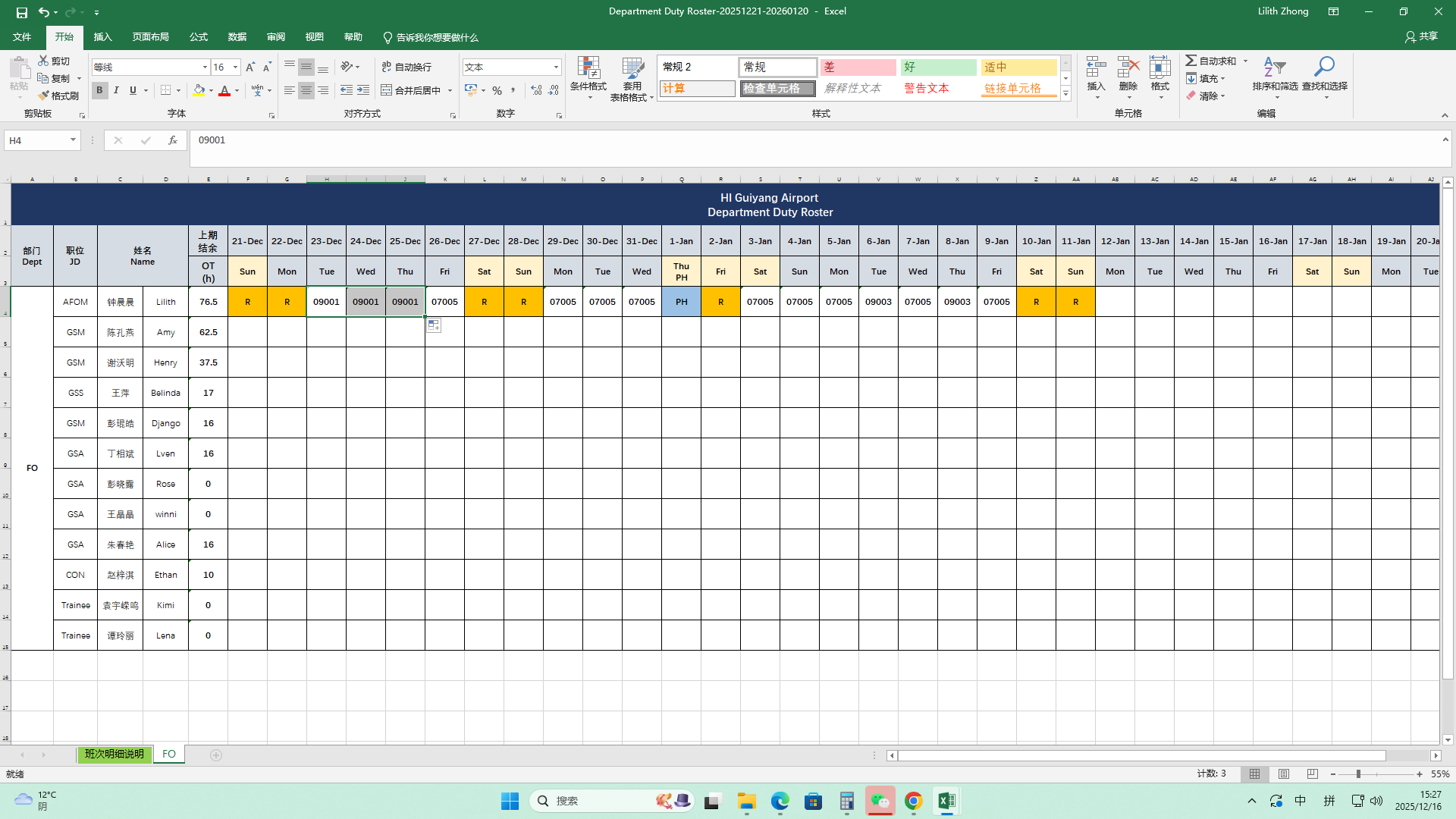Open the Name Box dropdown arrow

[73, 140]
